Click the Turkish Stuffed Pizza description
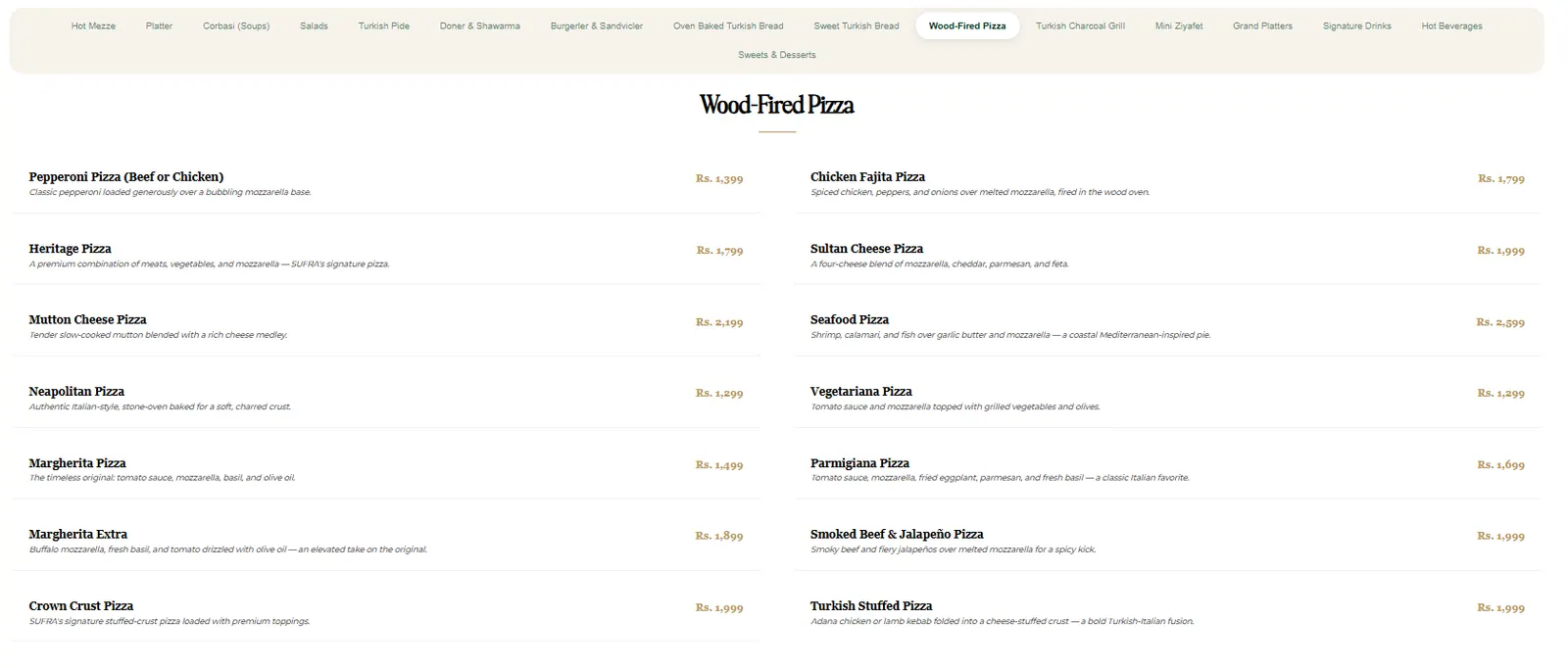 tap(1002, 622)
